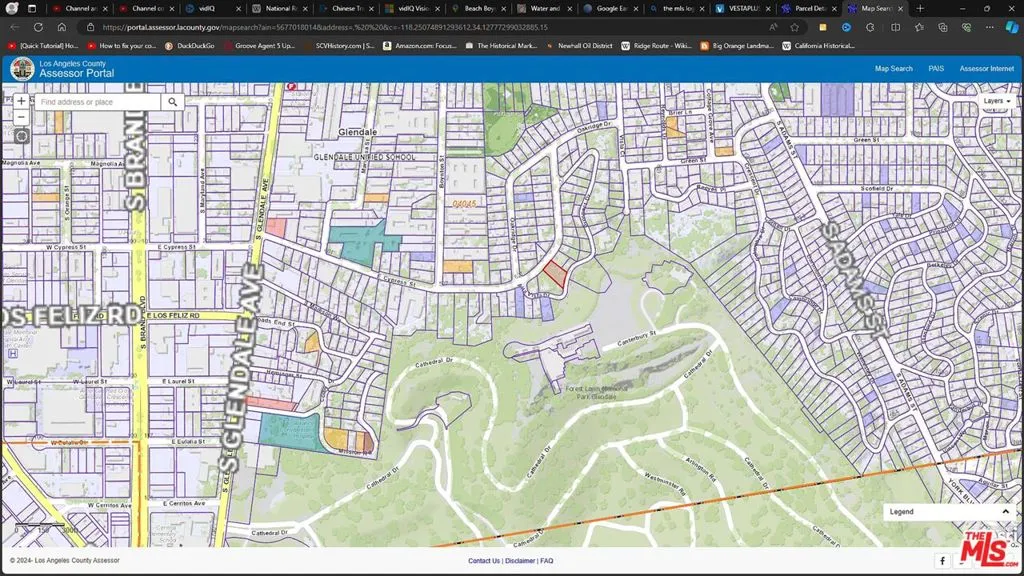Image resolution: width=1024 pixels, height=576 pixels.
Task: Open the Assessor Internet link
Action: tap(986, 69)
